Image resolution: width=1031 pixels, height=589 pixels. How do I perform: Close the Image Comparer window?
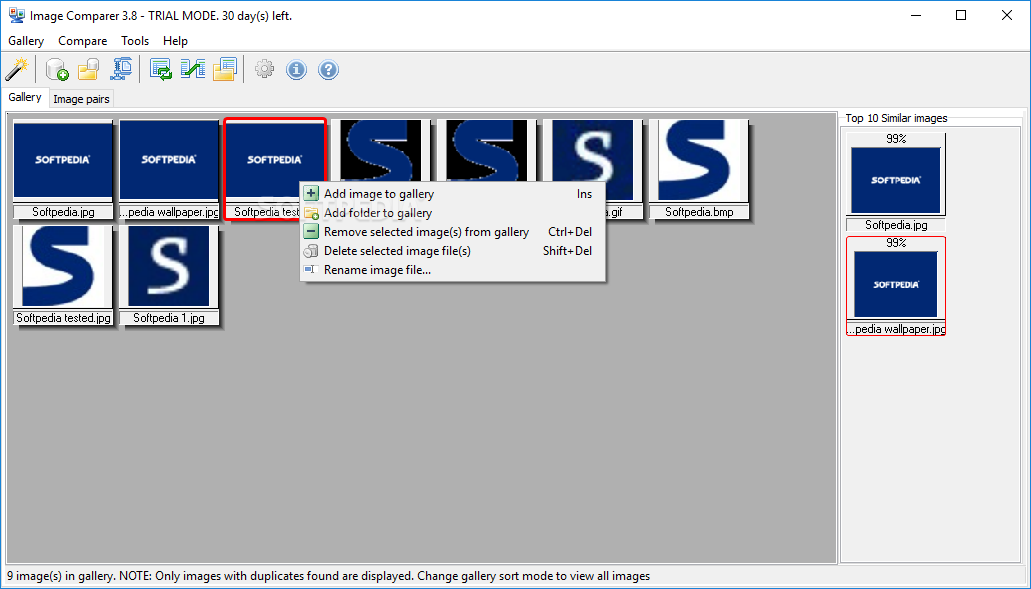click(1007, 15)
